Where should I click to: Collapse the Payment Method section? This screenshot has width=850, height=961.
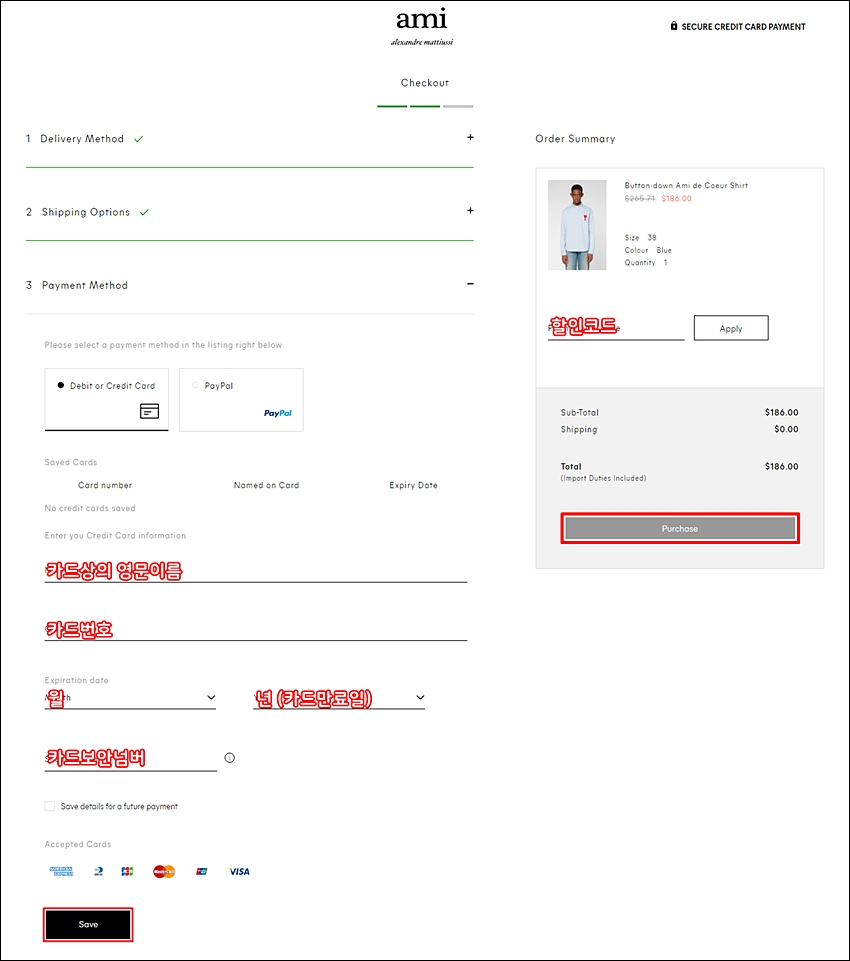click(470, 284)
